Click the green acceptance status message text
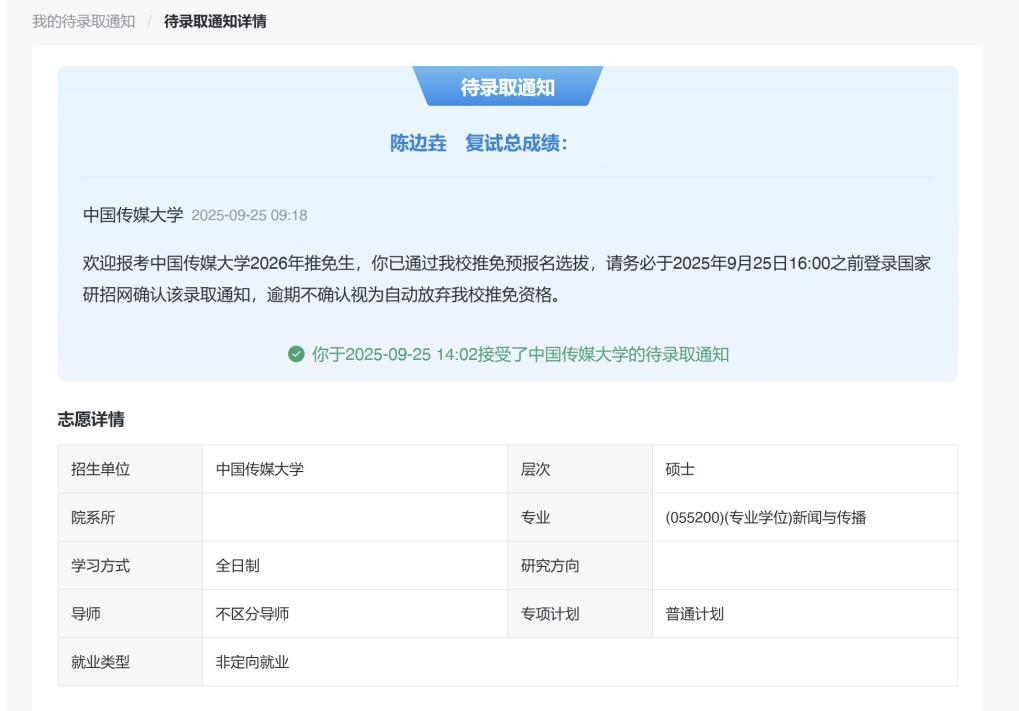1019x711 pixels. pyautogui.click(x=520, y=355)
